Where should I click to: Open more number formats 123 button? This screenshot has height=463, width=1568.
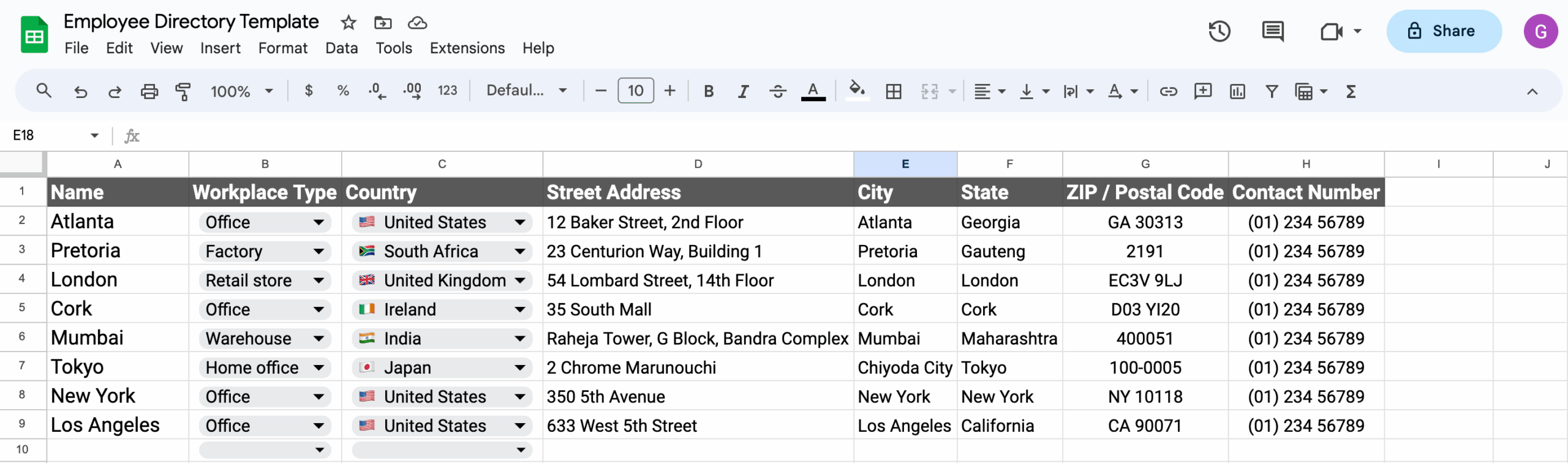point(448,91)
